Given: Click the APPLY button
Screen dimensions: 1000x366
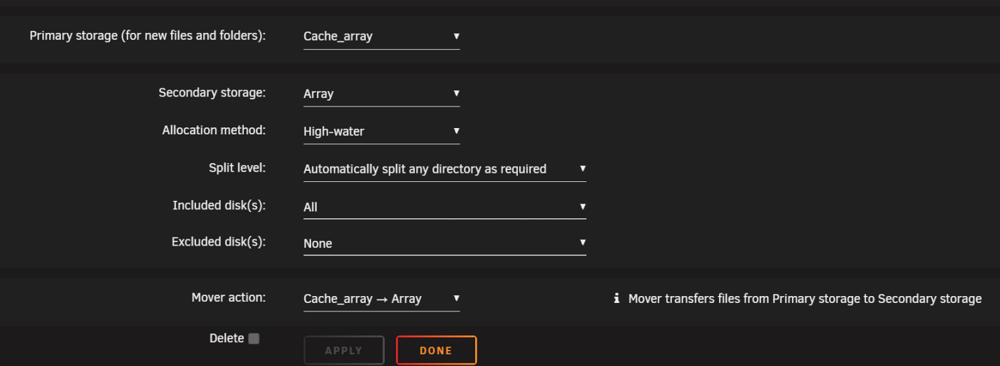Looking at the screenshot, I should click(x=344, y=350).
